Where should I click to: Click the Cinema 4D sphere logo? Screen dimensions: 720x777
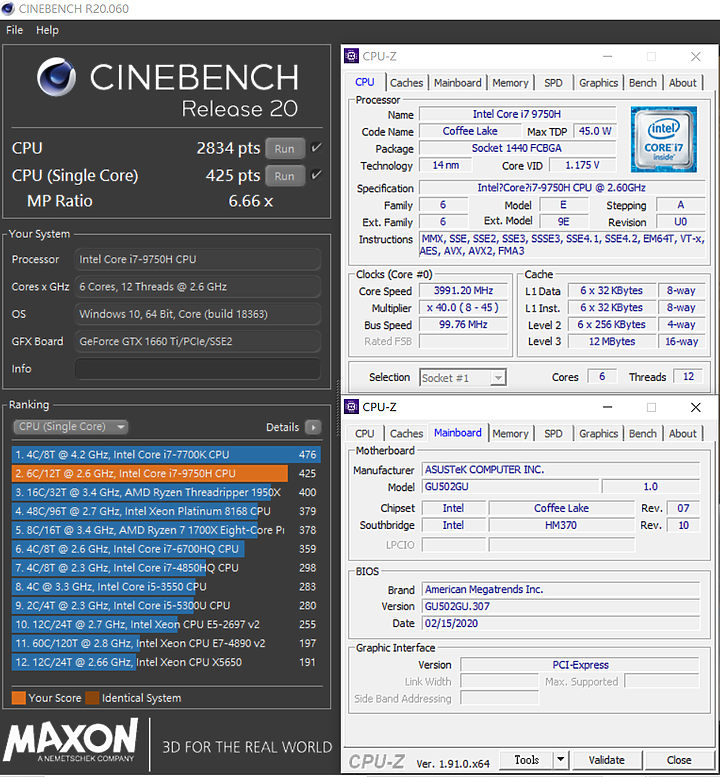tap(56, 77)
